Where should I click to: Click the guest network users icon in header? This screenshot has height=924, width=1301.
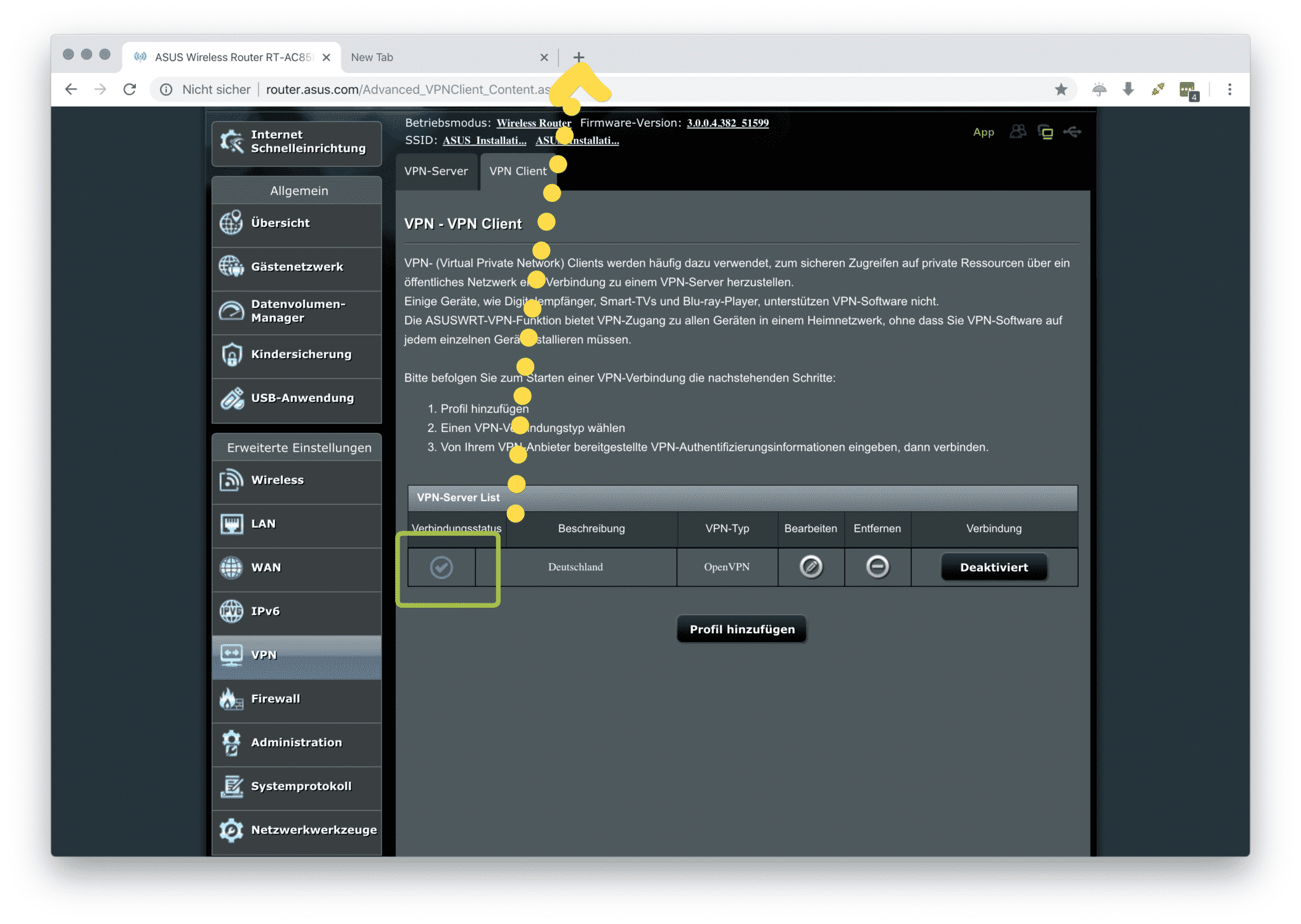[1018, 131]
